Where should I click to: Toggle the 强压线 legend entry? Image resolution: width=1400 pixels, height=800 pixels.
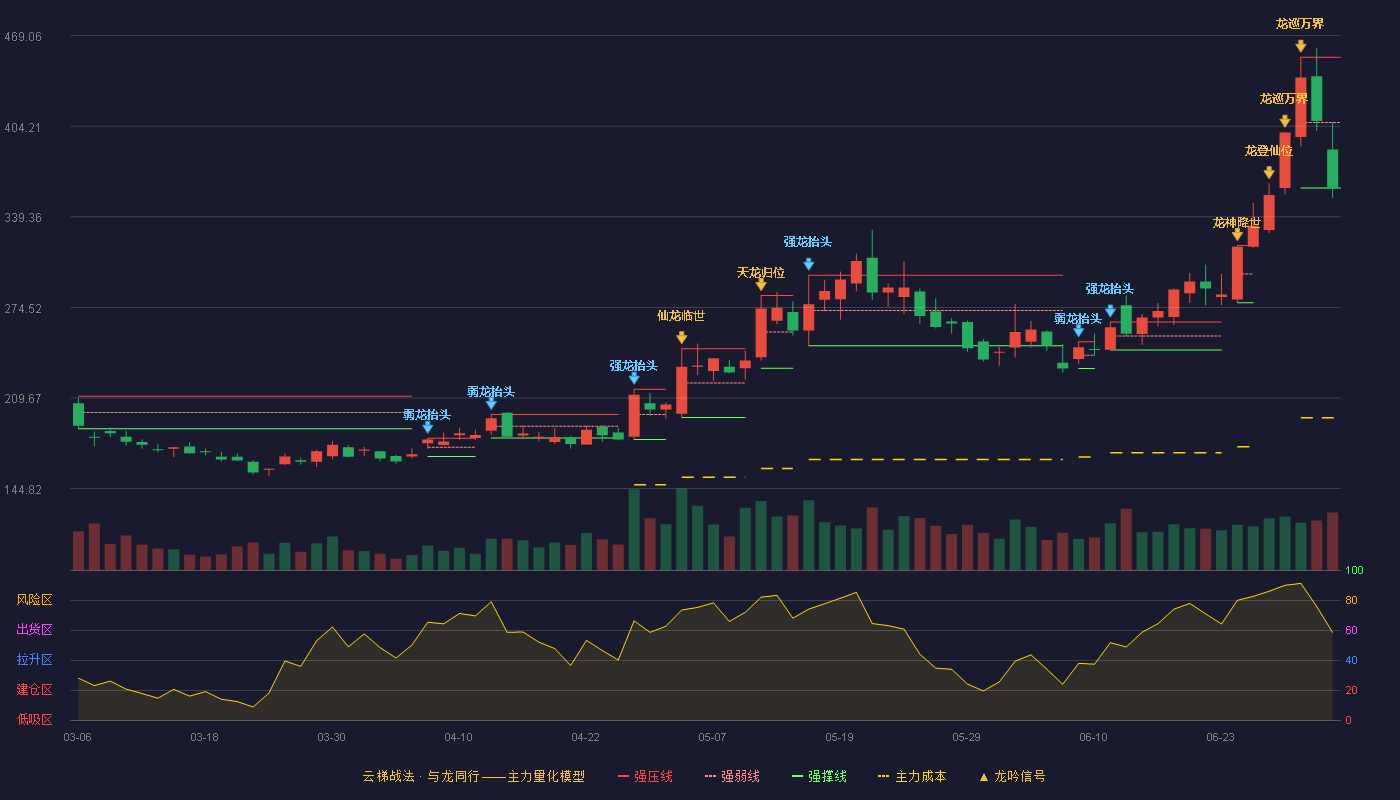coord(645,776)
